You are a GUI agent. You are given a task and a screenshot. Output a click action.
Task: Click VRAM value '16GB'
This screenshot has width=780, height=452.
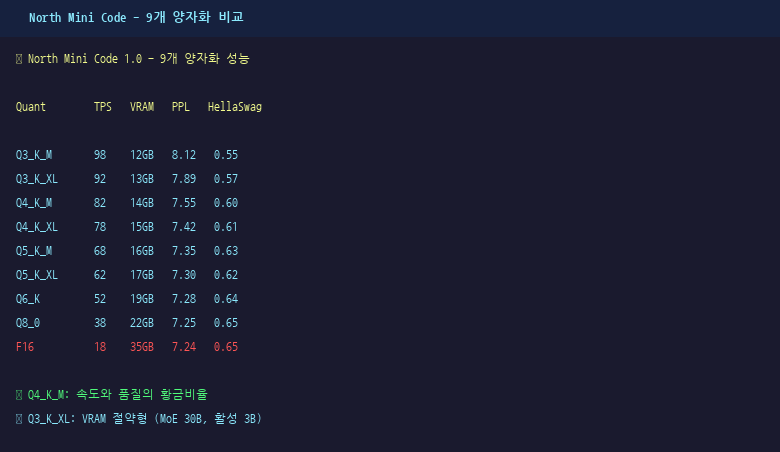[142, 251]
